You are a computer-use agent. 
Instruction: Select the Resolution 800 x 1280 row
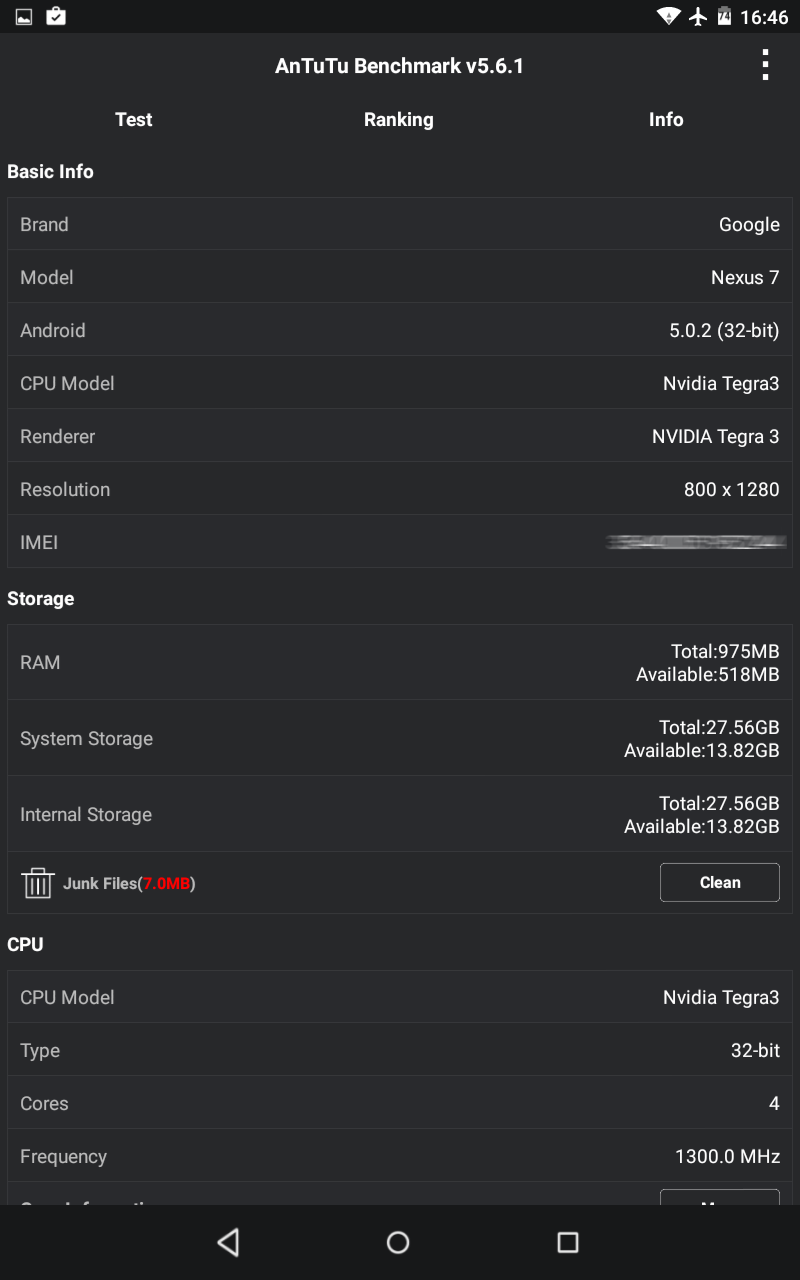[400, 489]
